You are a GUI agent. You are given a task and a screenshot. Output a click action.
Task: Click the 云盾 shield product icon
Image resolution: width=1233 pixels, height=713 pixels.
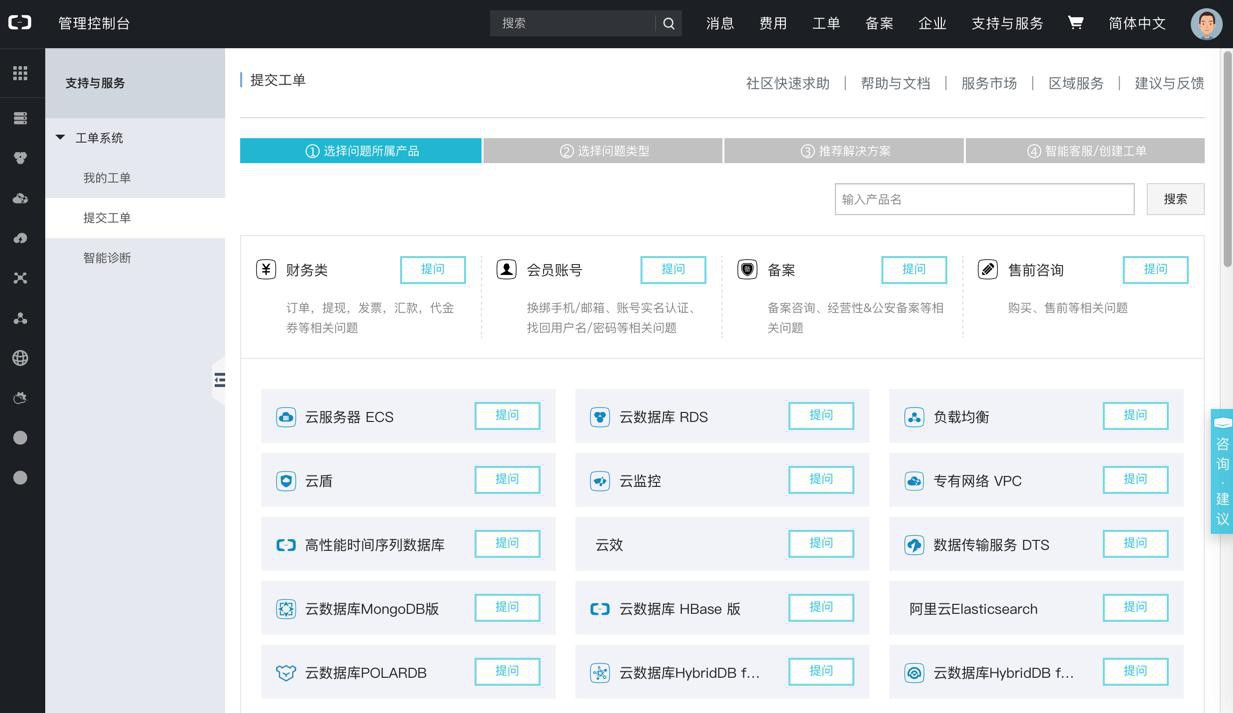point(286,481)
